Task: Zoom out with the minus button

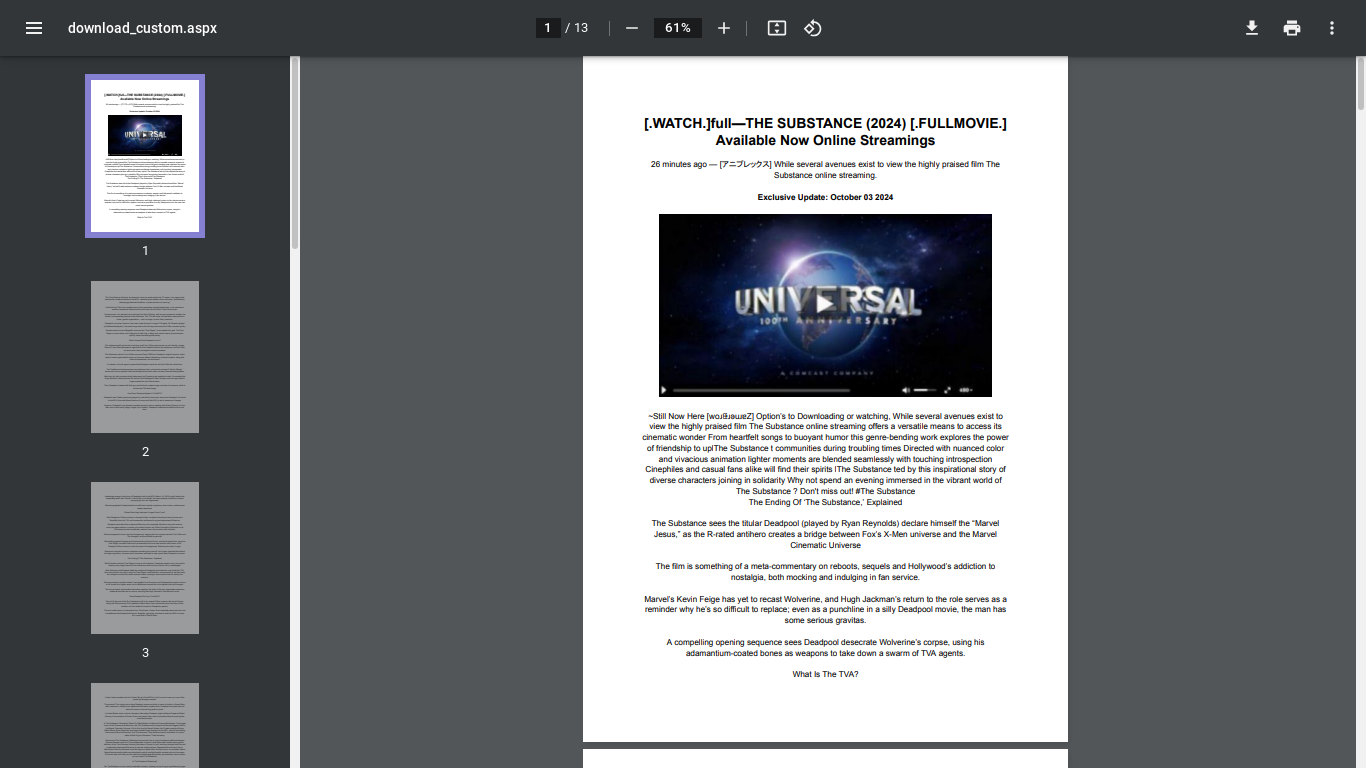Action: [x=632, y=28]
